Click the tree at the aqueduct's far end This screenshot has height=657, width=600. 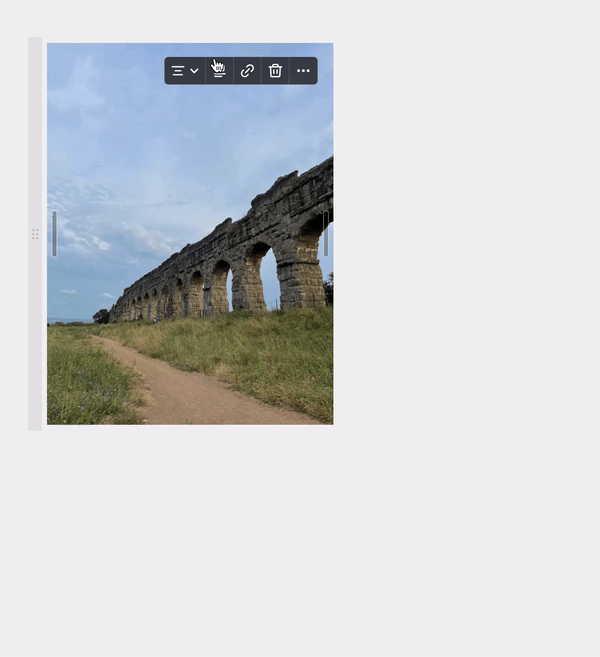101,316
